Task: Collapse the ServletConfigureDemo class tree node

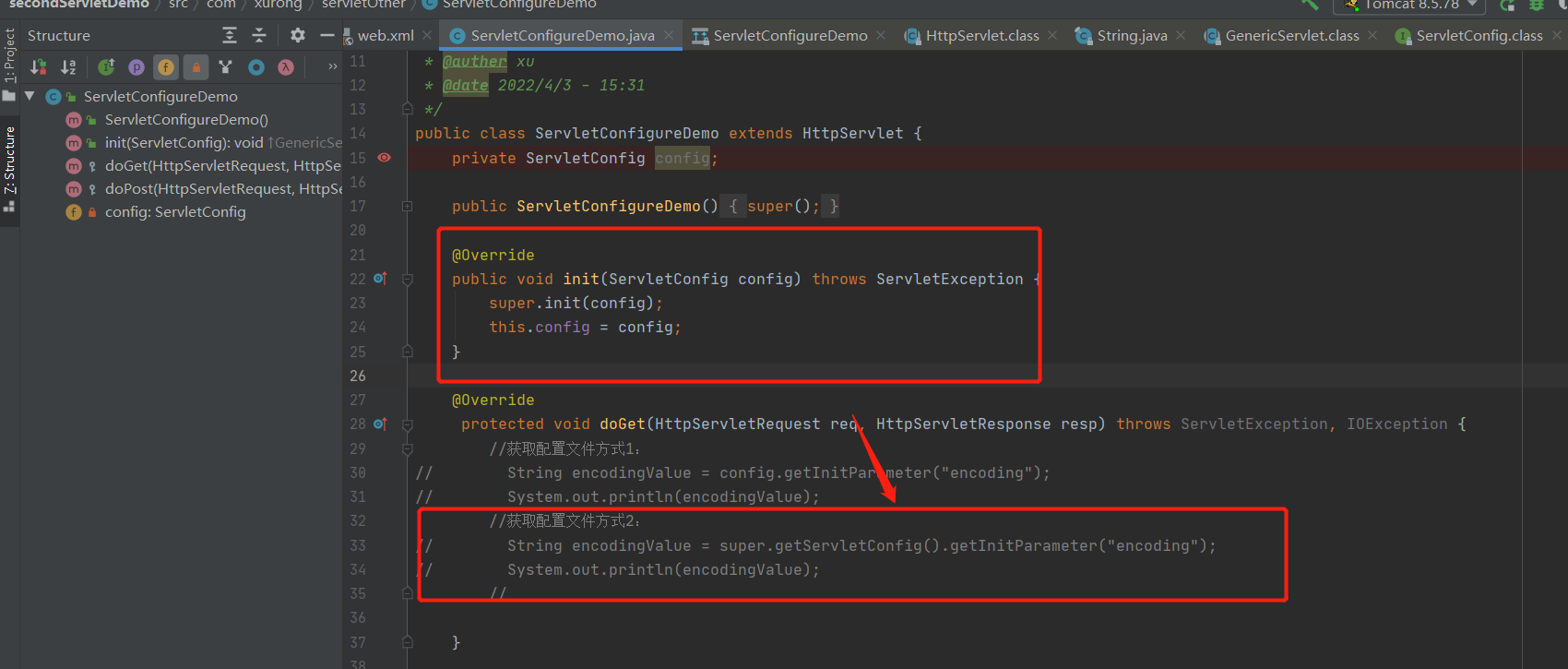Action: point(30,96)
